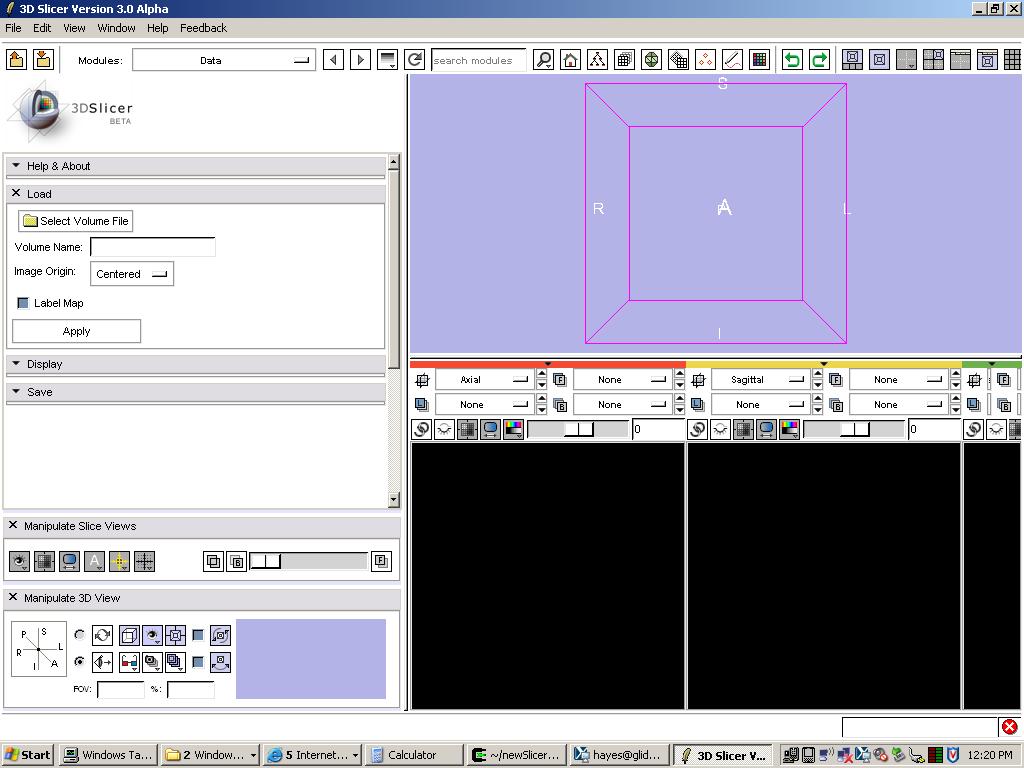This screenshot has height=768, width=1024.
Task: Click the magnifier icon beside search modules
Action: pyautogui.click(x=543, y=60)
